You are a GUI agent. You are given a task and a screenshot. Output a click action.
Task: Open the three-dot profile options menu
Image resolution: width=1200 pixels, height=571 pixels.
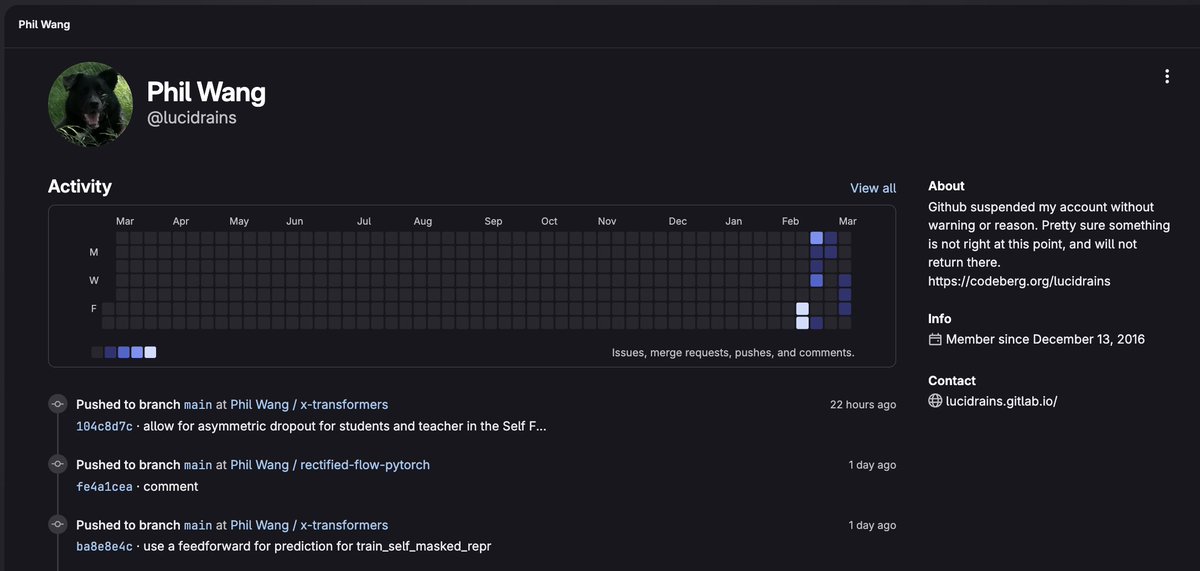[1167, 77]
